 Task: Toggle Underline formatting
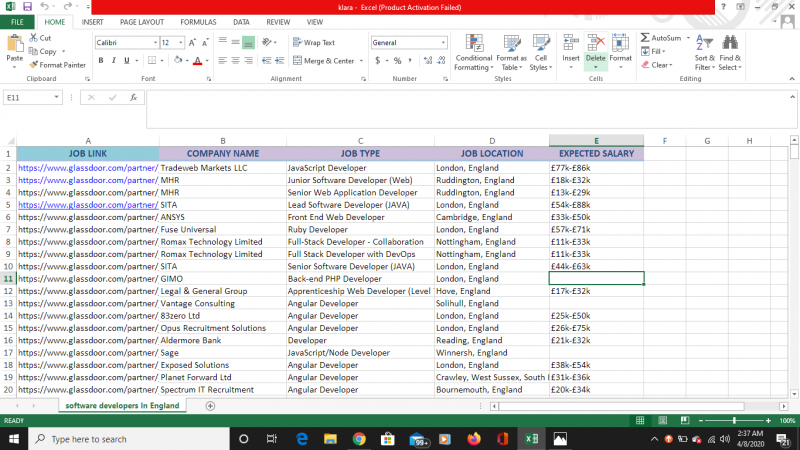pos(127,61)
